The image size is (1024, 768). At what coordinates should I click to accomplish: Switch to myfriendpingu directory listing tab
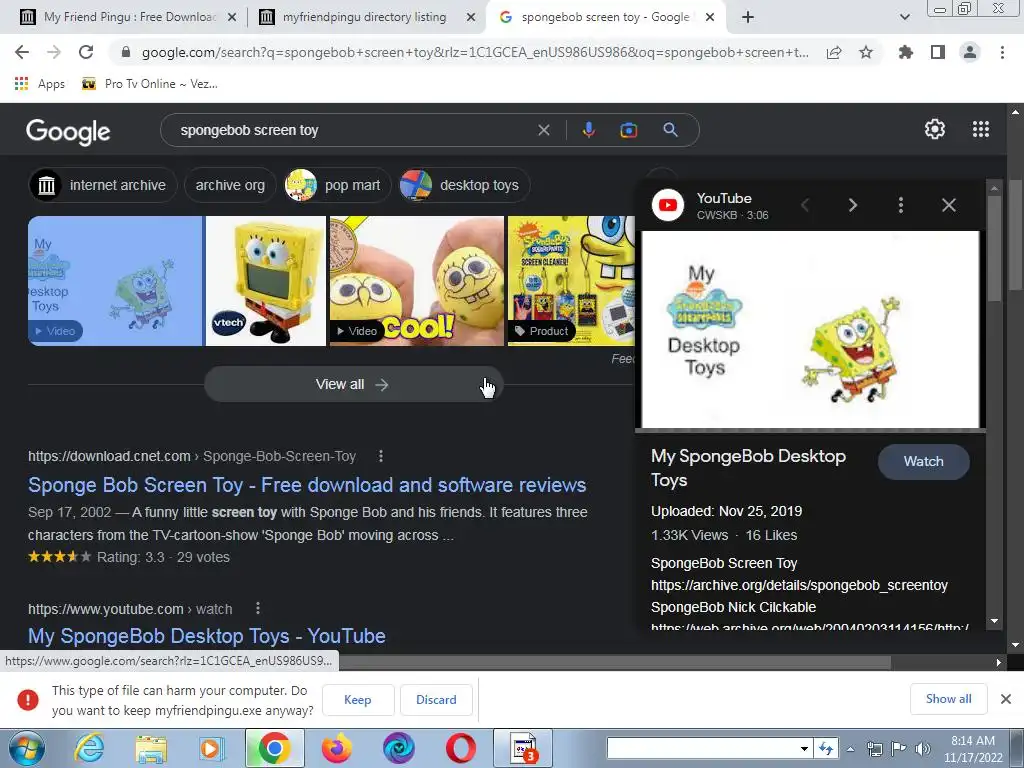pyautogui.click(x=365, y=17)
